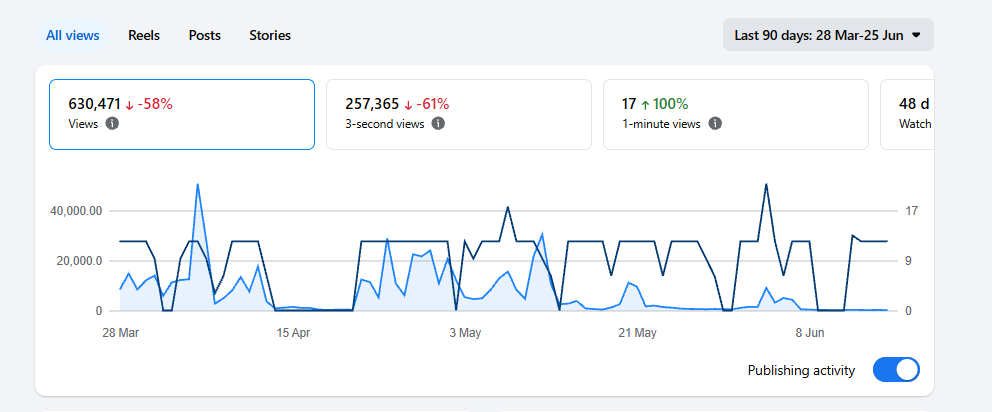992x412 pixels.
Task: Click the 15 Apr axis label
Action: [x=293, y=334]
